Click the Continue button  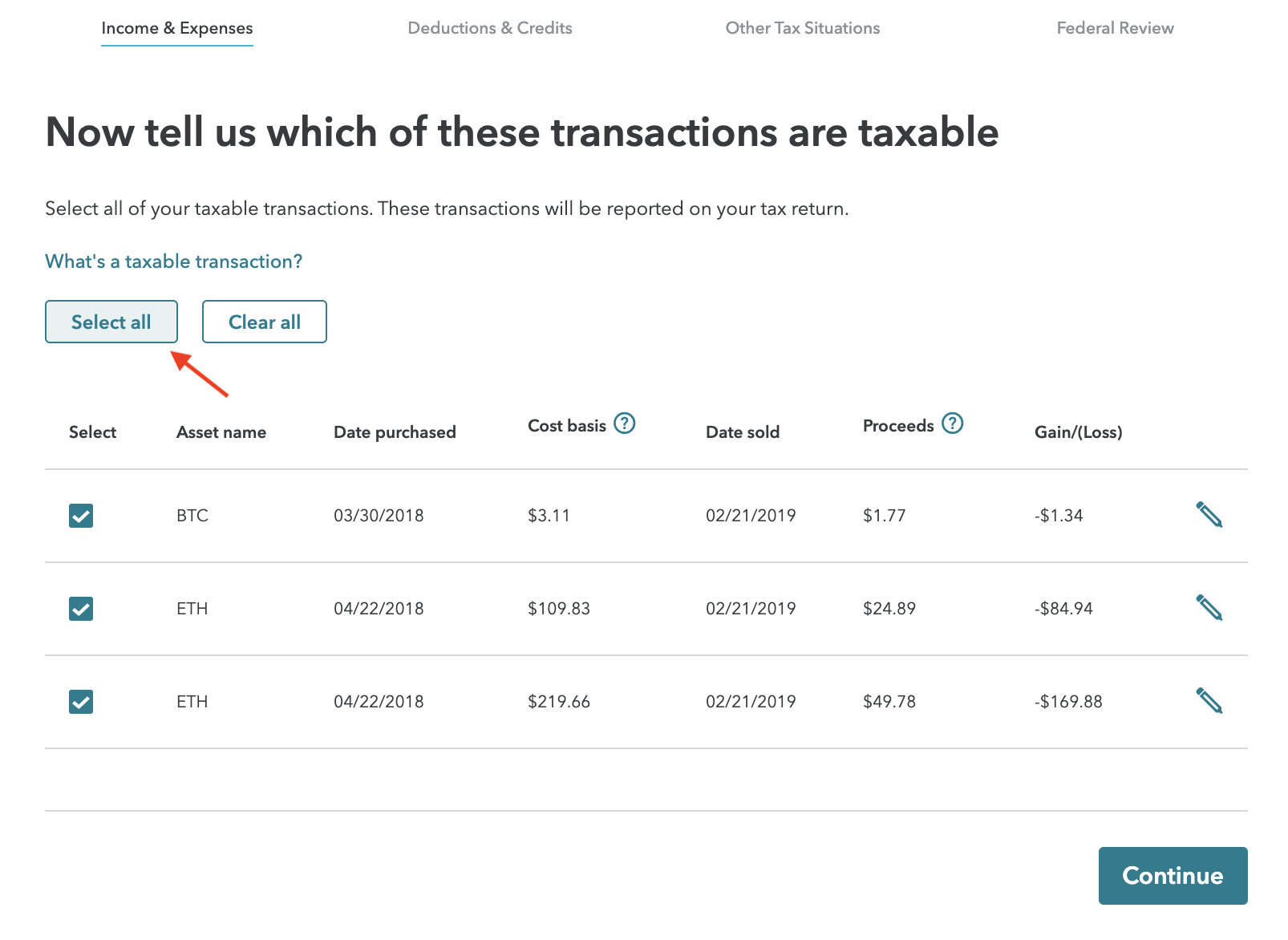click(x=1173, y=876)
